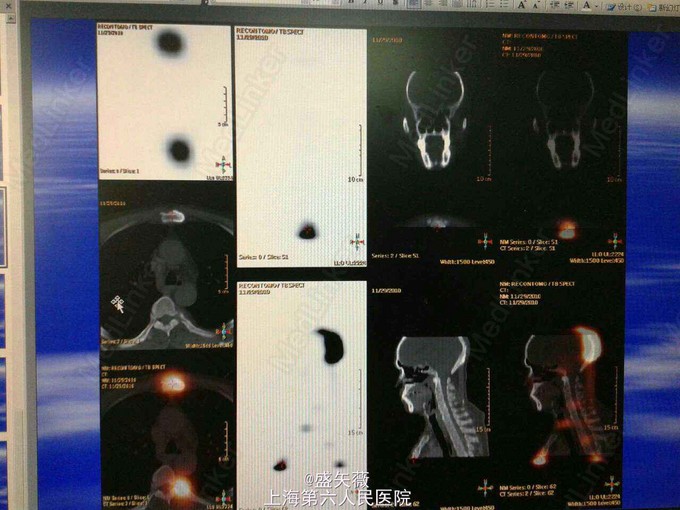Toggle Bold formatting in the toolbar
680x510 pixels.
(349, 3)
